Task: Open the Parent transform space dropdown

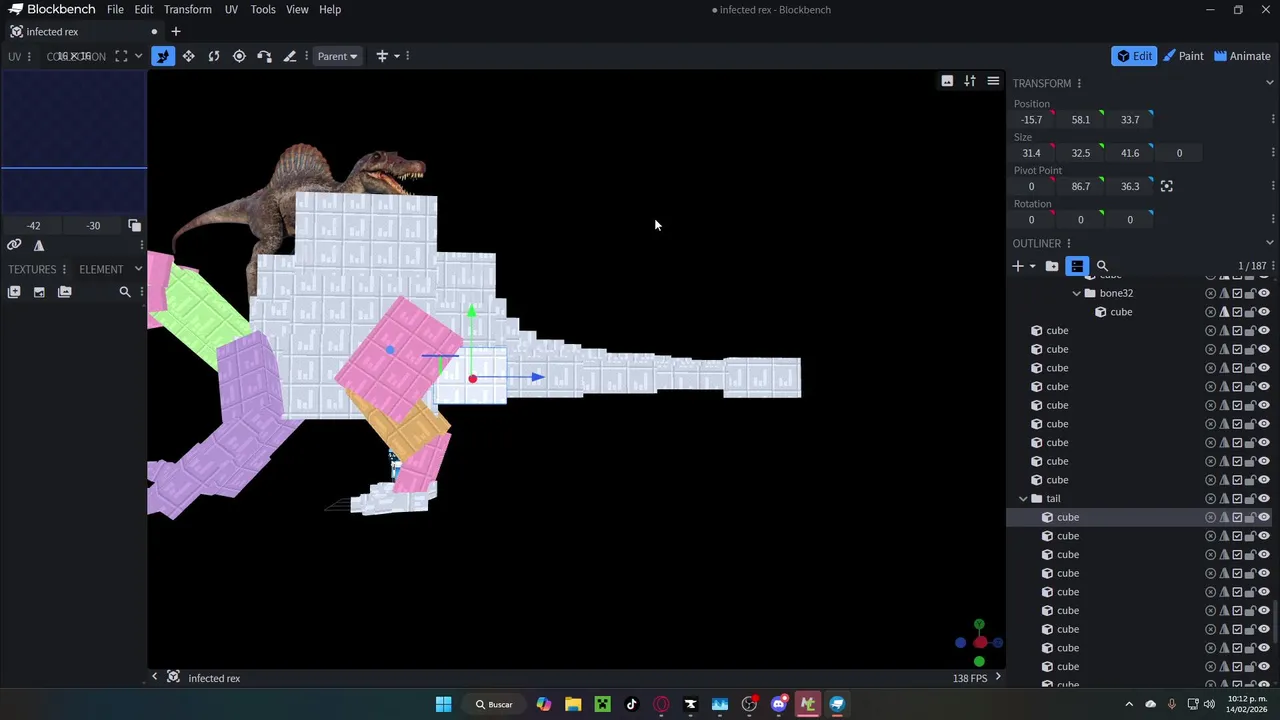Action: tap(337, 56)
